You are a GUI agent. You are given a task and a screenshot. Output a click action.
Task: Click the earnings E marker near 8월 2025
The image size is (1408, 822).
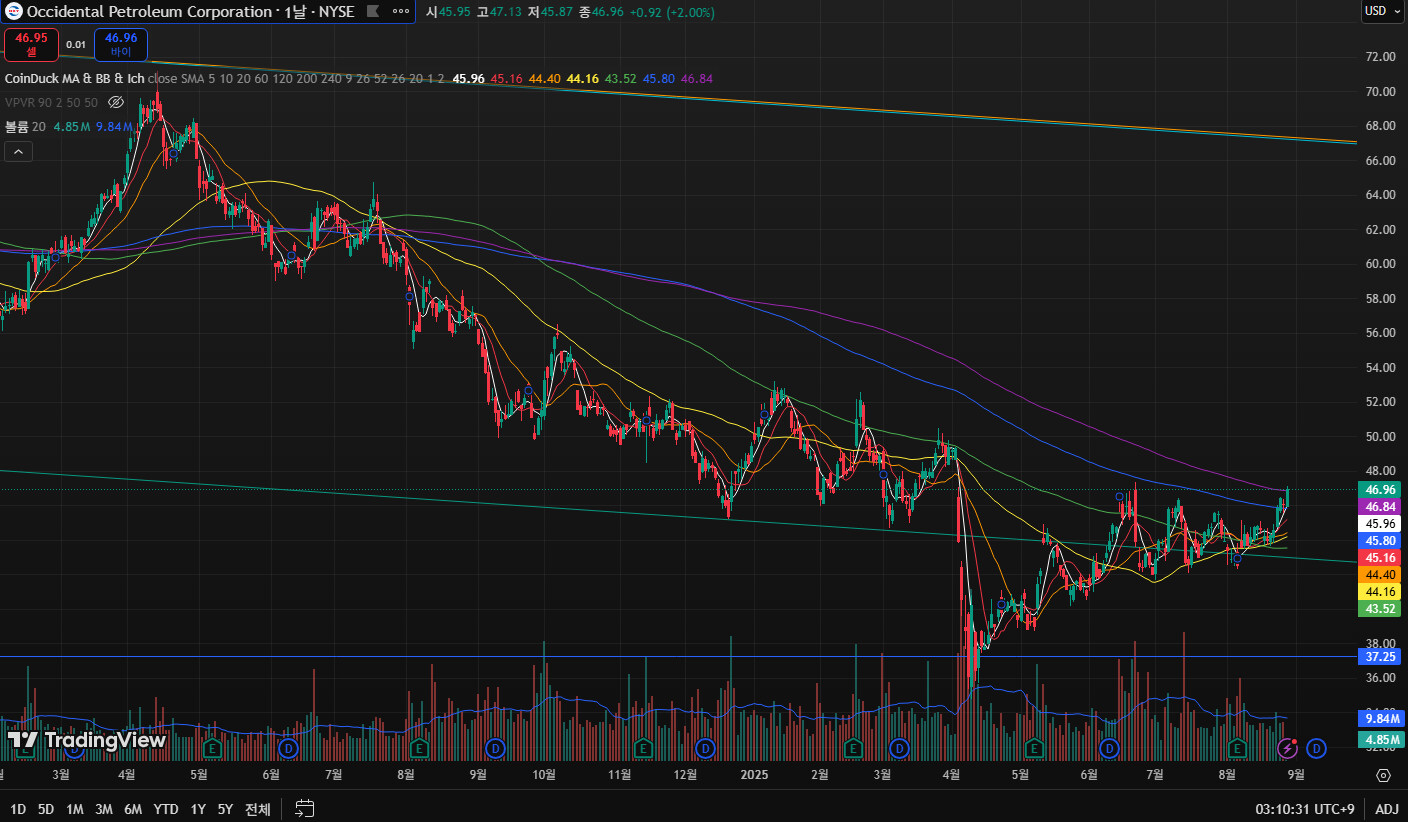click(1237, 748)
